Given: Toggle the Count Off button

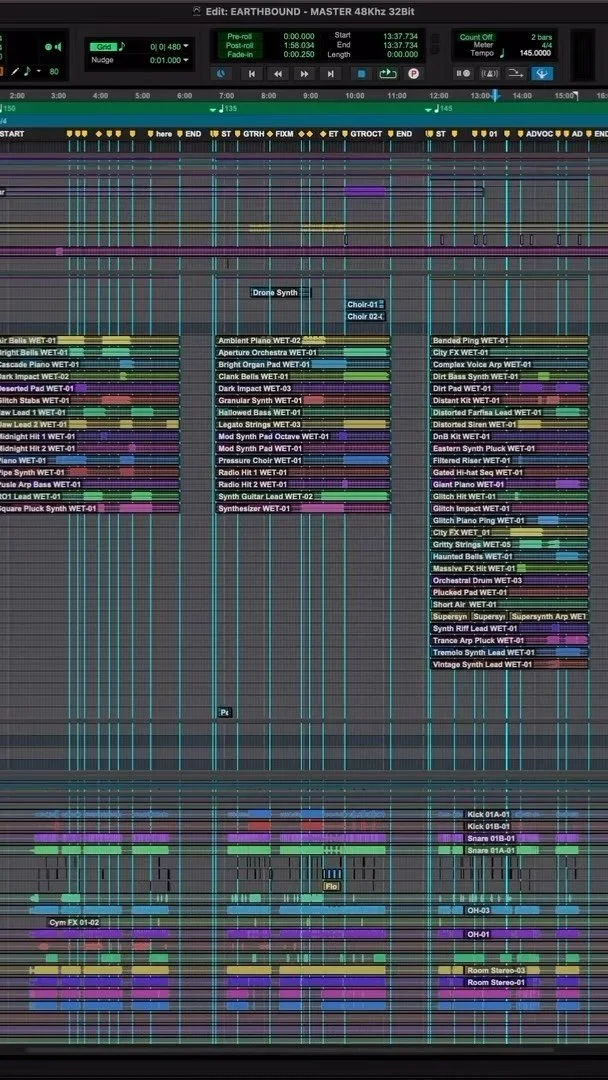Looking at the screenshot, I should [x=476, y=37].
